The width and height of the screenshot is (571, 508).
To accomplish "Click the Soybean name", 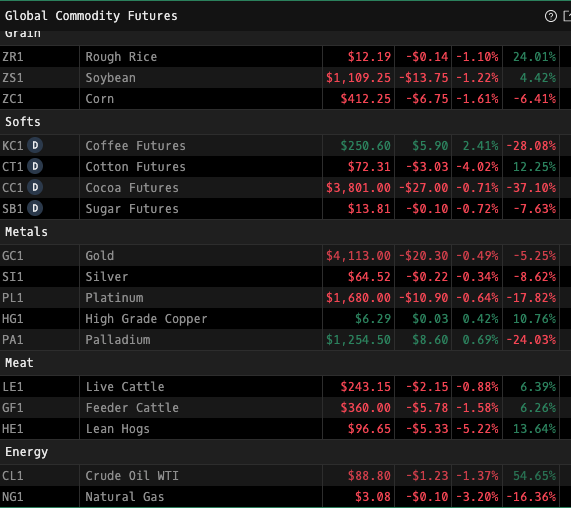I will [x=110, y=78].
